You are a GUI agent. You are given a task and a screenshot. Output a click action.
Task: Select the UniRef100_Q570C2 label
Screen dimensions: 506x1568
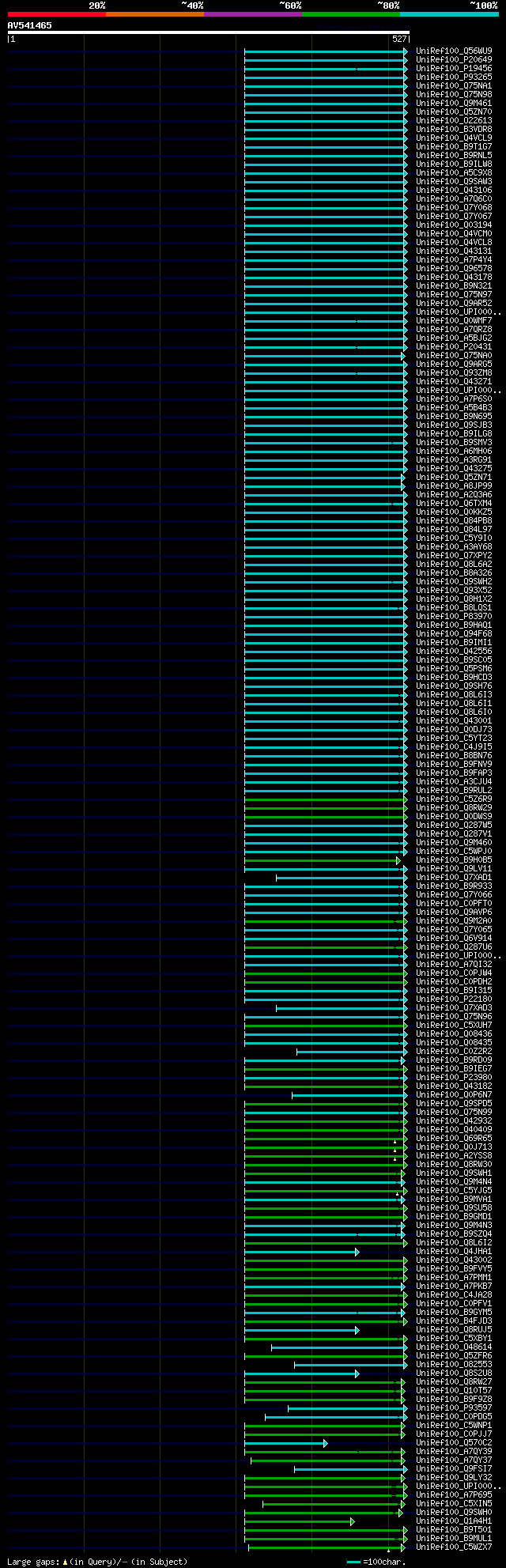point(454,1442)
